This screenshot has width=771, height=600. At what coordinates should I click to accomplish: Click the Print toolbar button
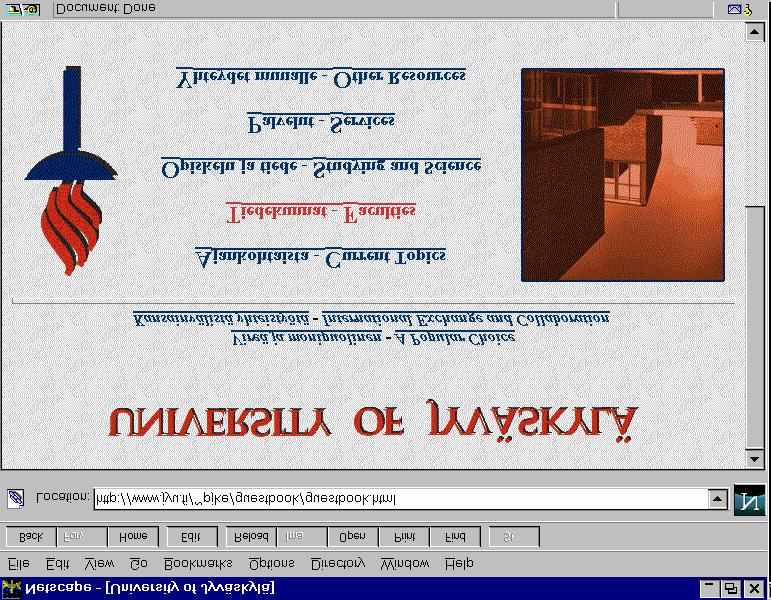click(404, 537)
